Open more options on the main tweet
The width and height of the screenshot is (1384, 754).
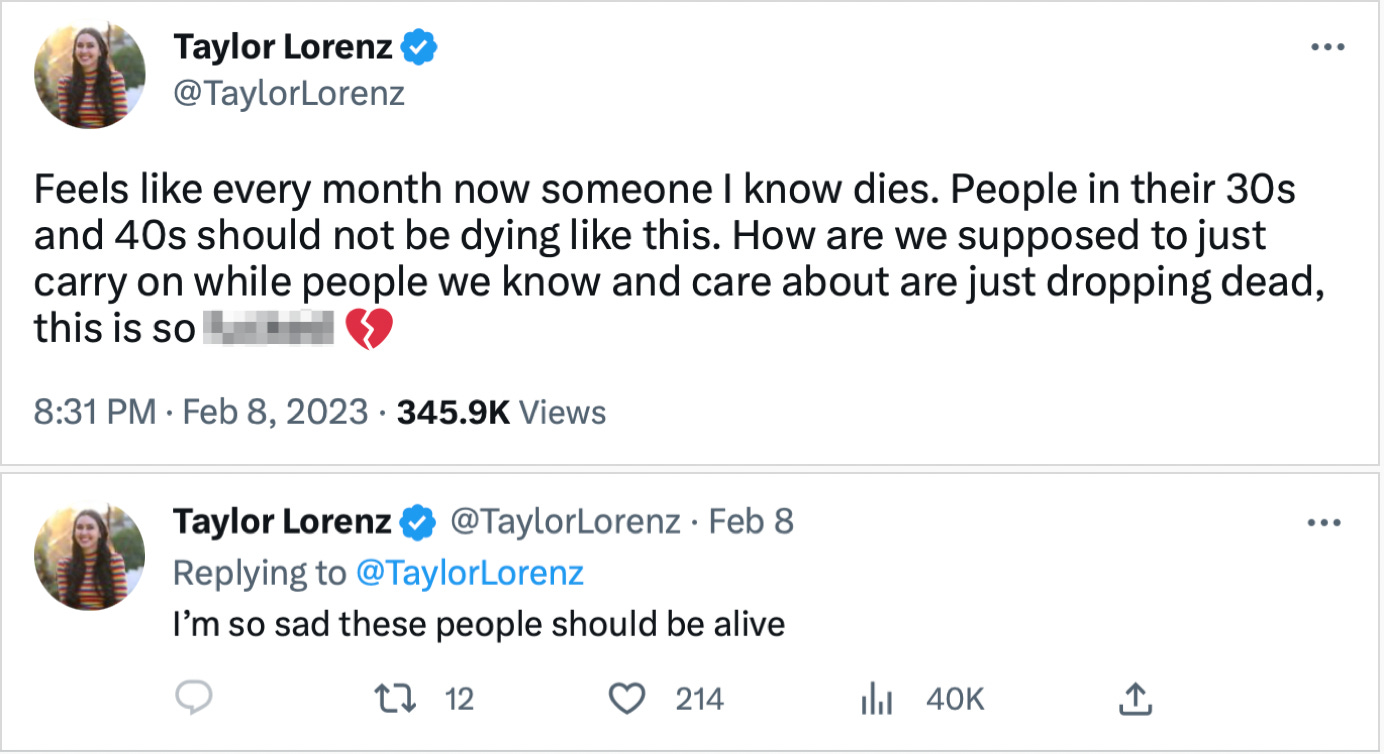pyautogui.click(x=1326, y=47)
